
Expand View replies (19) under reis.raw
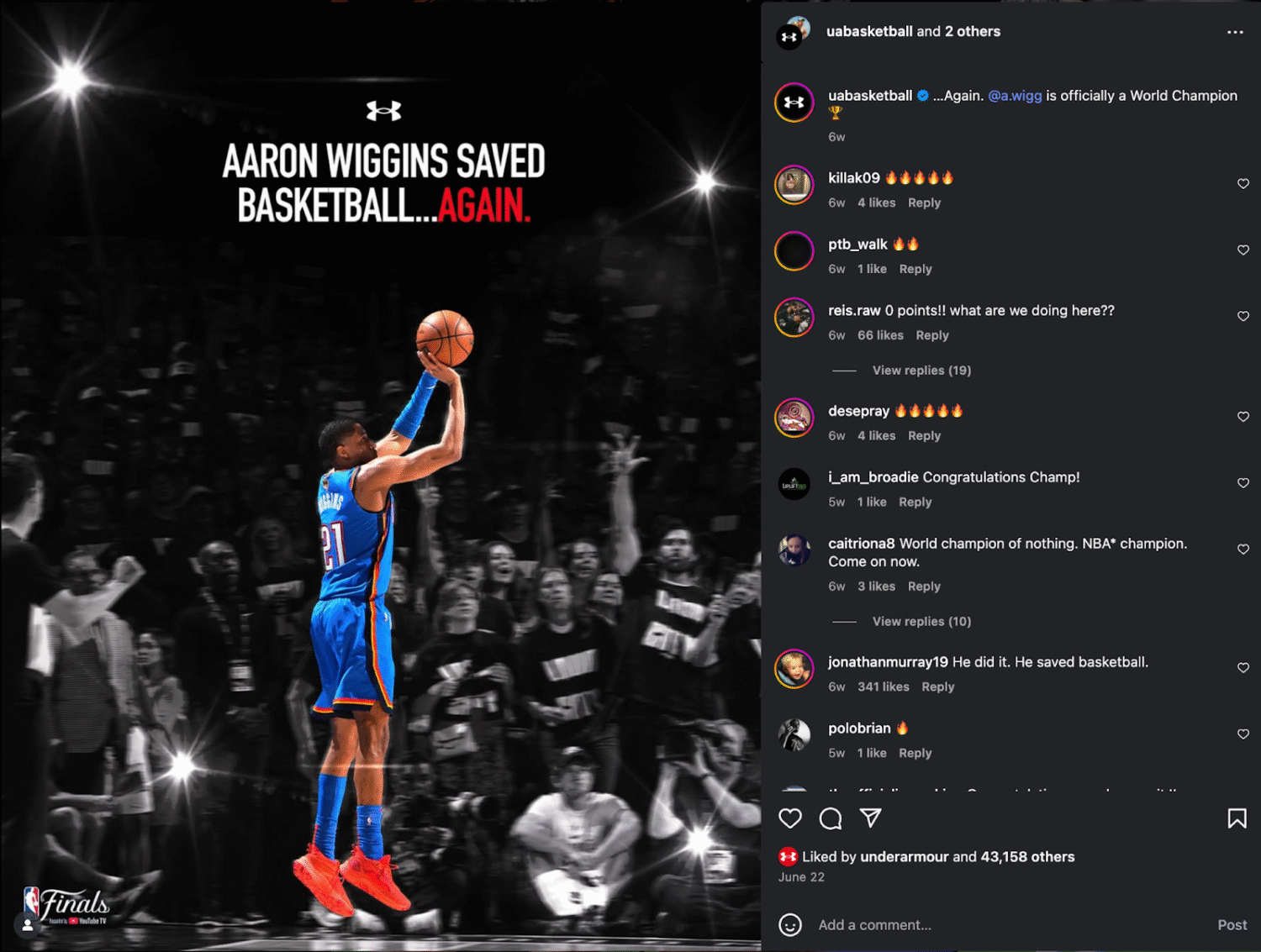click(921, 371)
